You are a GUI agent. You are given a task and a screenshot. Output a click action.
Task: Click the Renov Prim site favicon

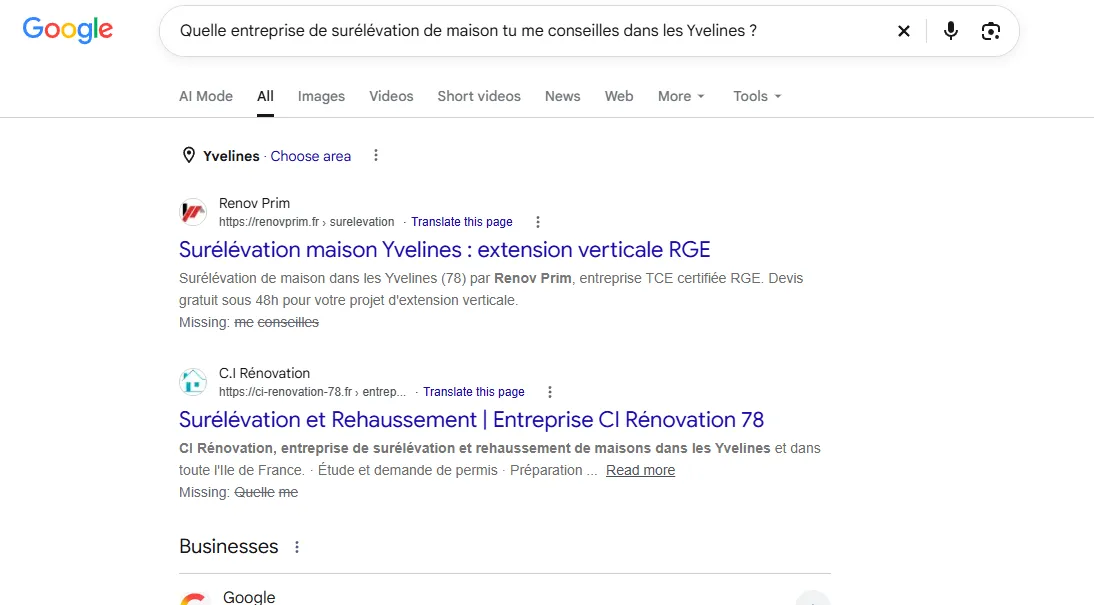(x=193, y=212)
